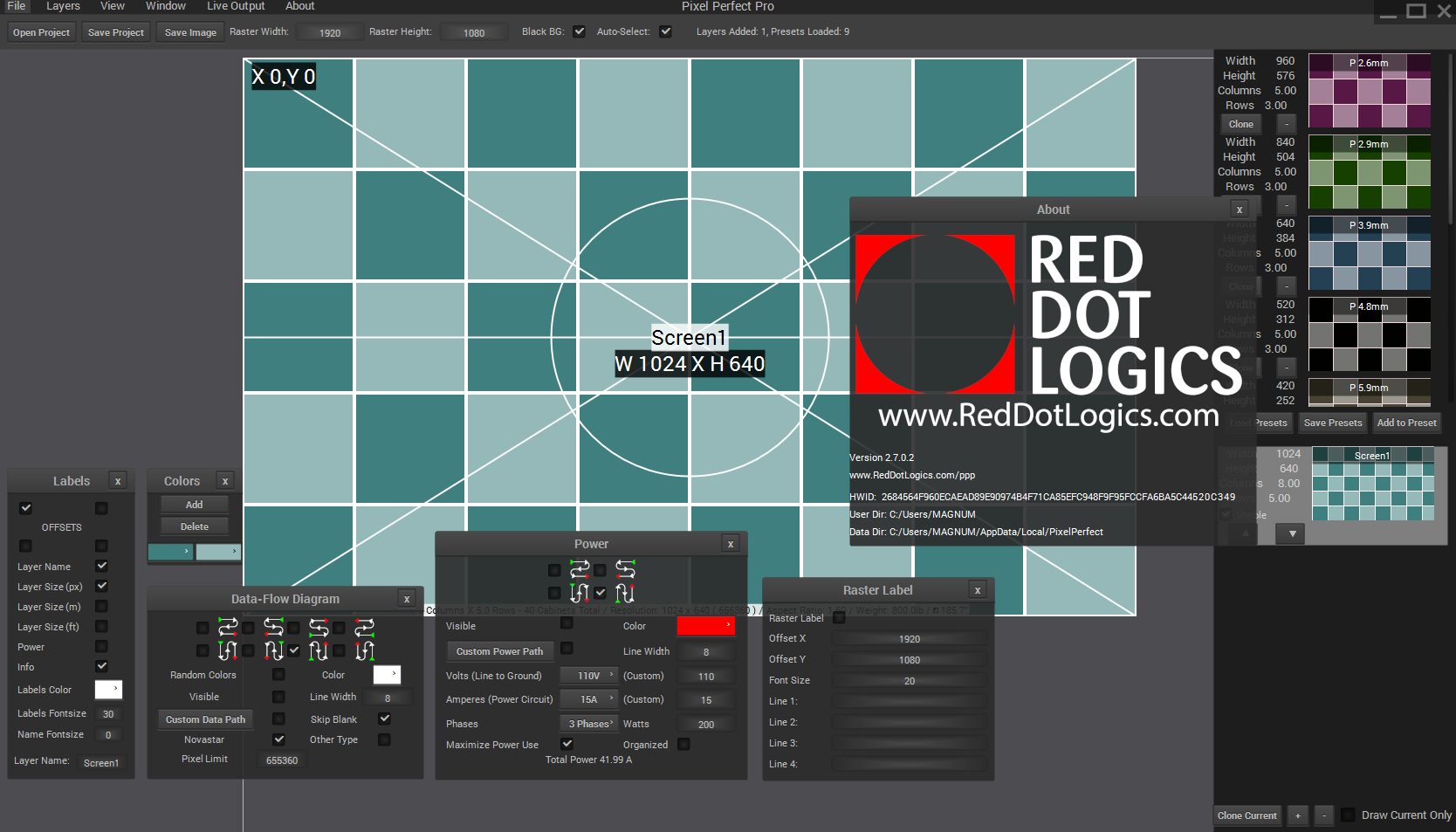Close the Colors panel
1456x832 pixels.
tap(225, 481)
